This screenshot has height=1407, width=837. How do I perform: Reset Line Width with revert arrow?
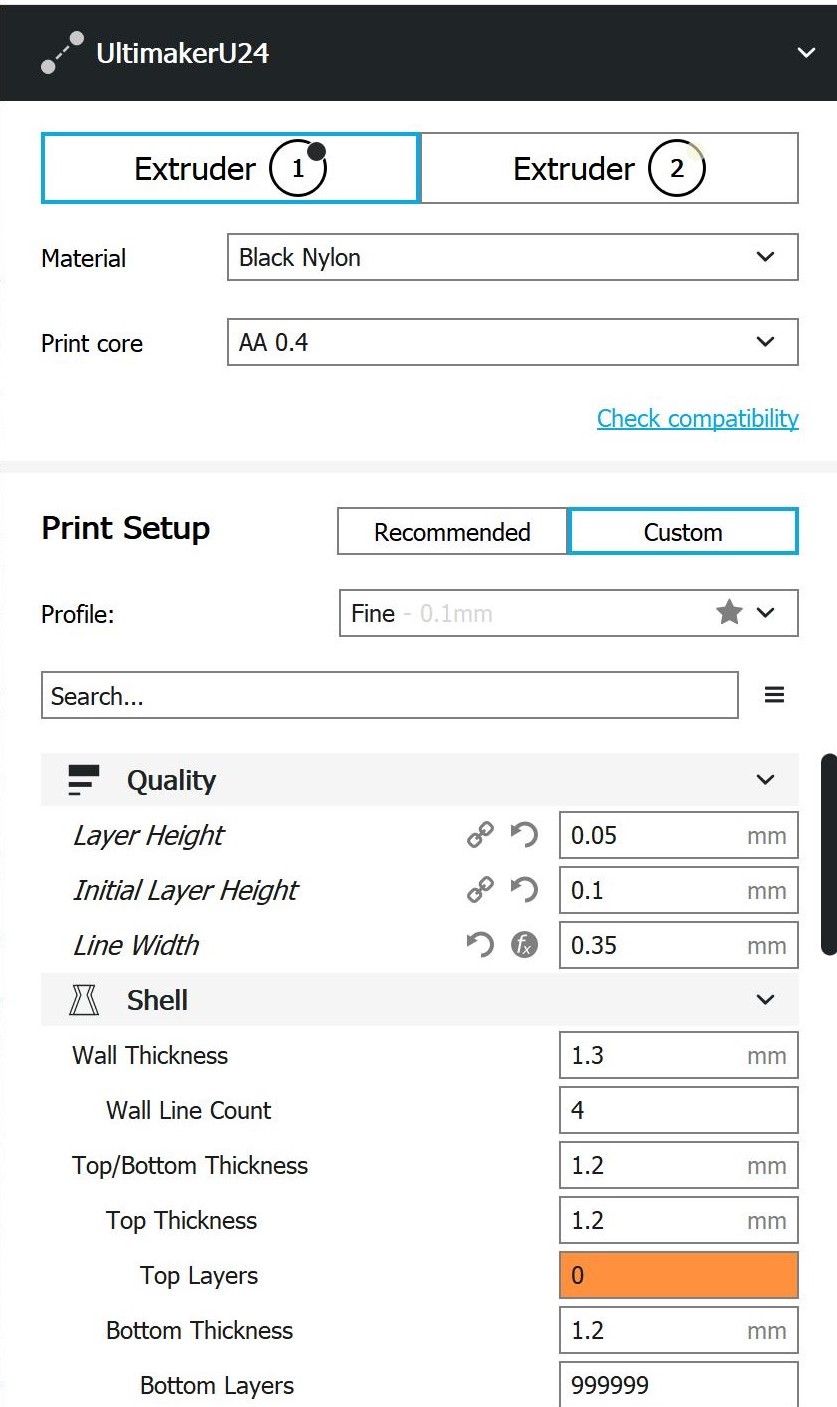(x=480, y=945)
